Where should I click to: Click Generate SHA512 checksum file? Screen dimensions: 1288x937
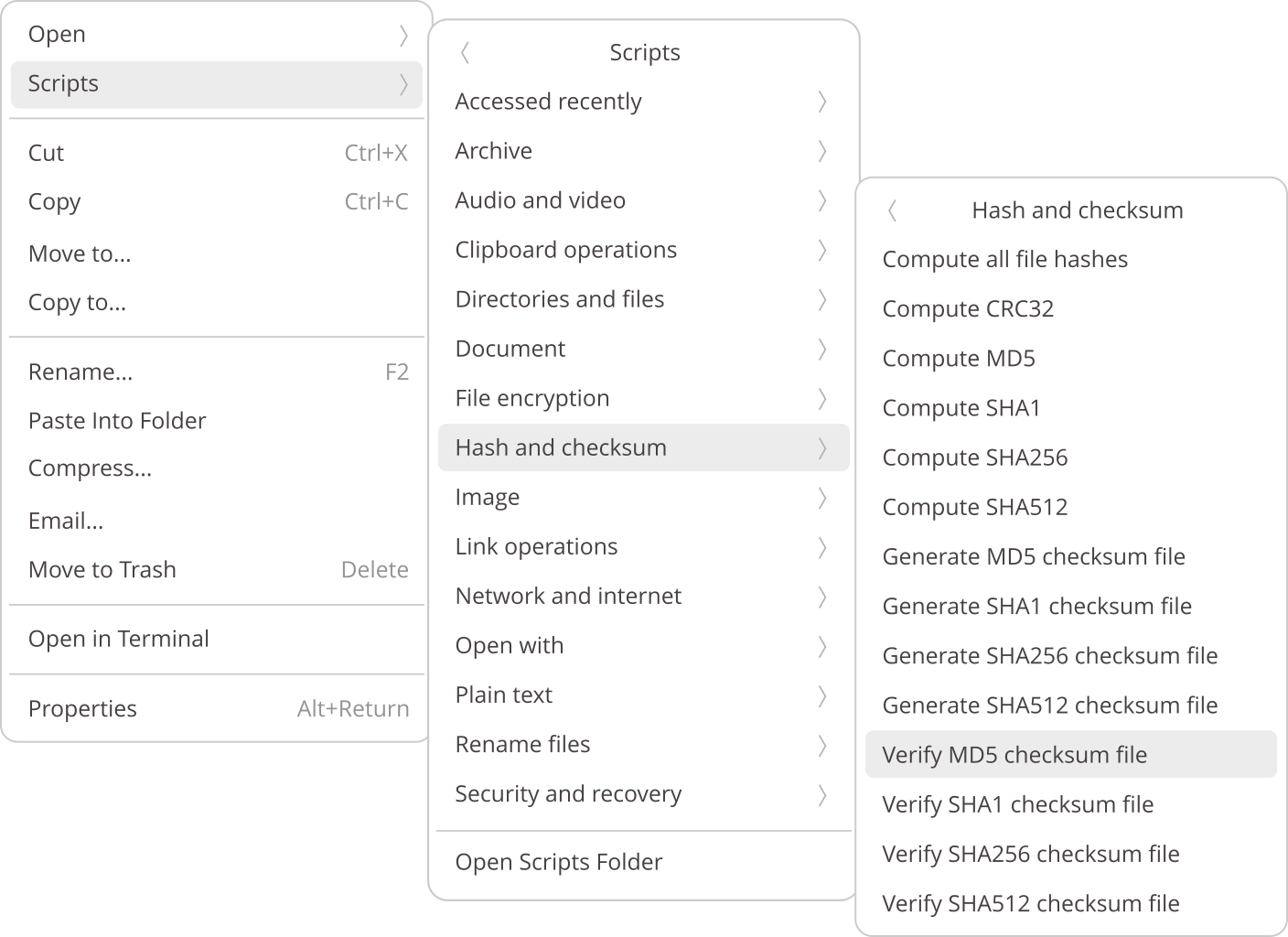1049,705
